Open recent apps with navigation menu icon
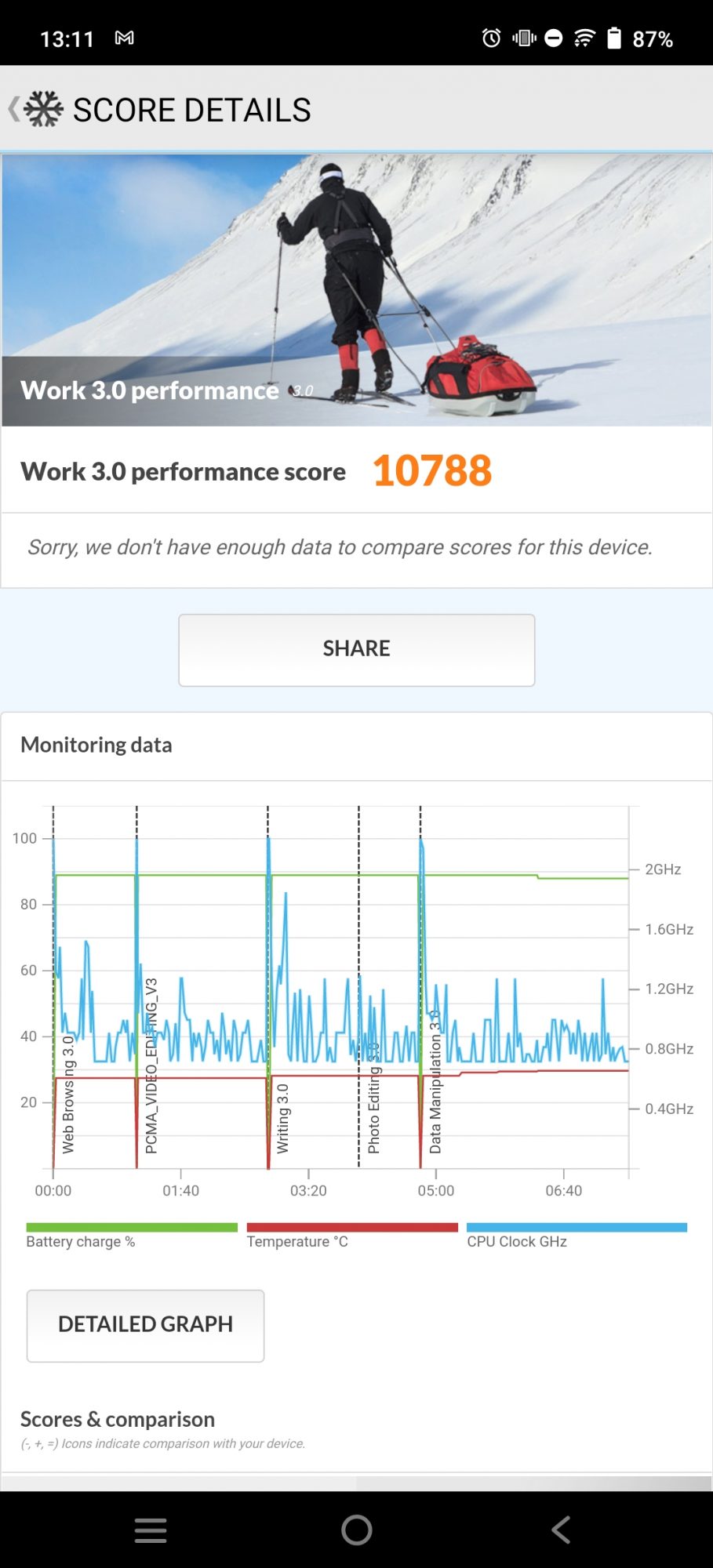713x1568 pixels. click(x=151, y=1530)
